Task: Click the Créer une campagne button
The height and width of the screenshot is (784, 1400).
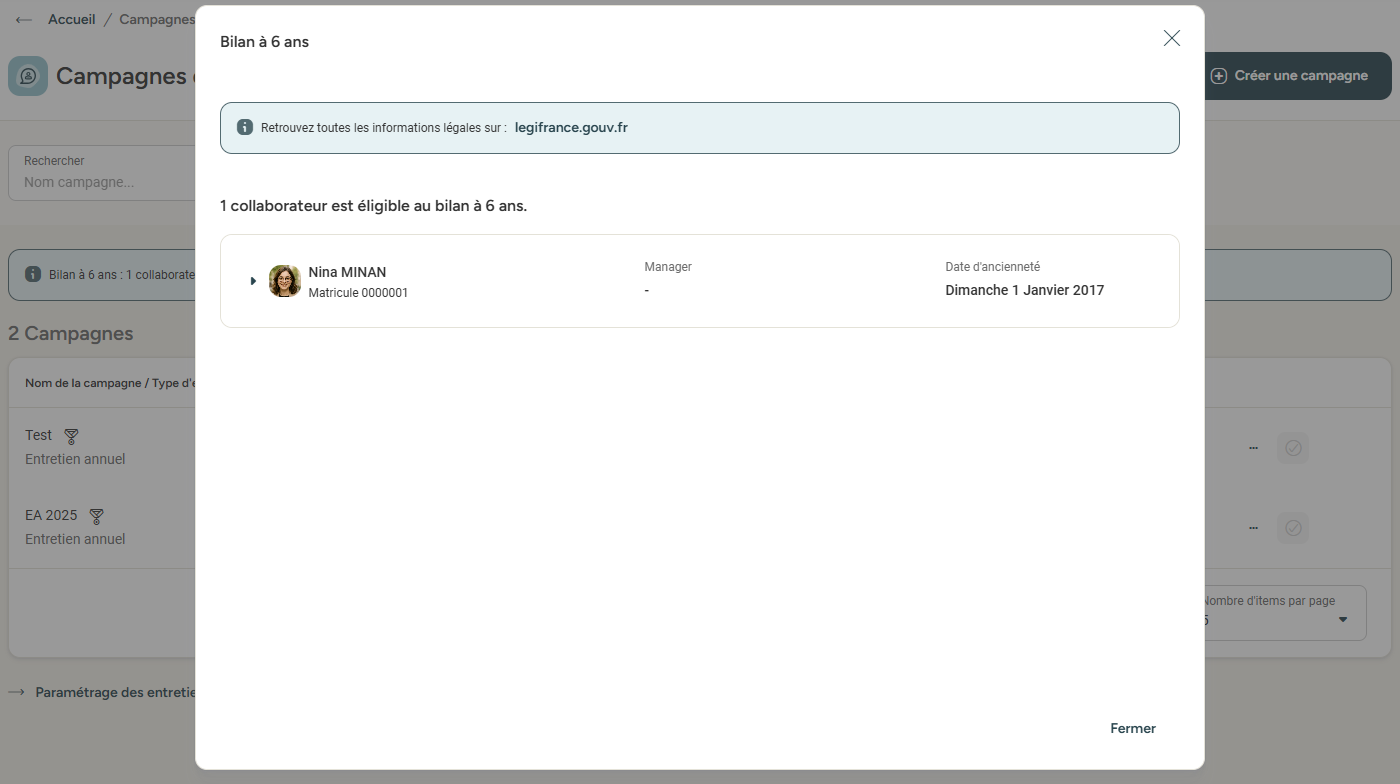Action: click(x=1298, y=76)
